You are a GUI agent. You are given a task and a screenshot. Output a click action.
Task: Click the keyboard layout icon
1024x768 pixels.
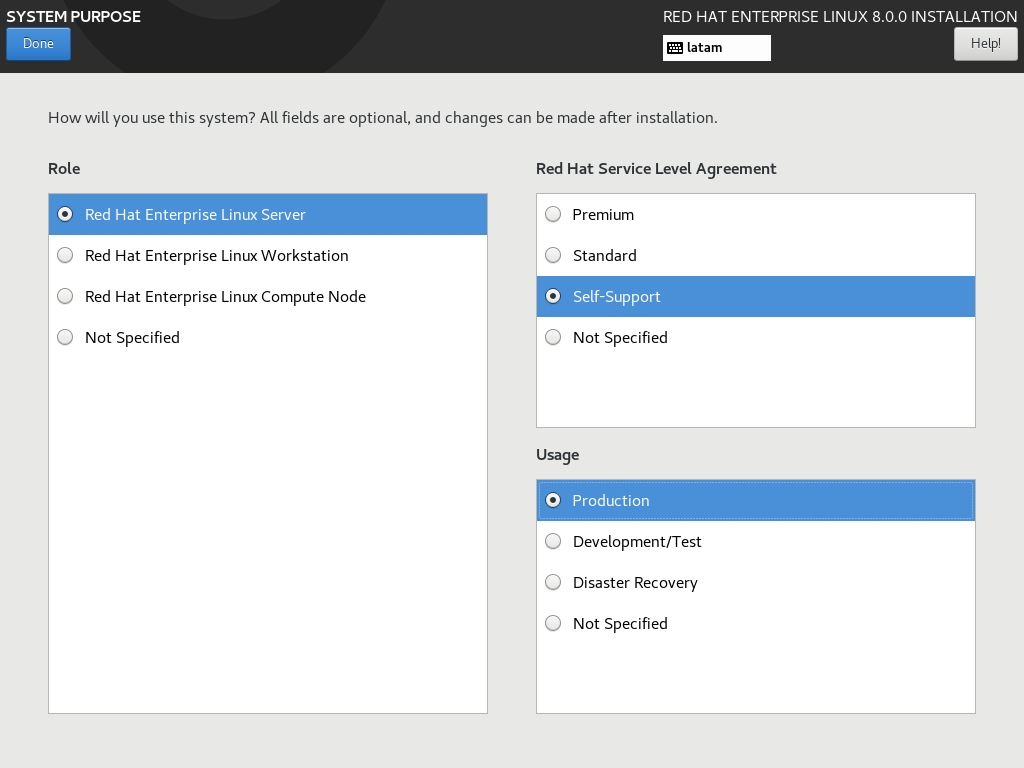[675, 48]
